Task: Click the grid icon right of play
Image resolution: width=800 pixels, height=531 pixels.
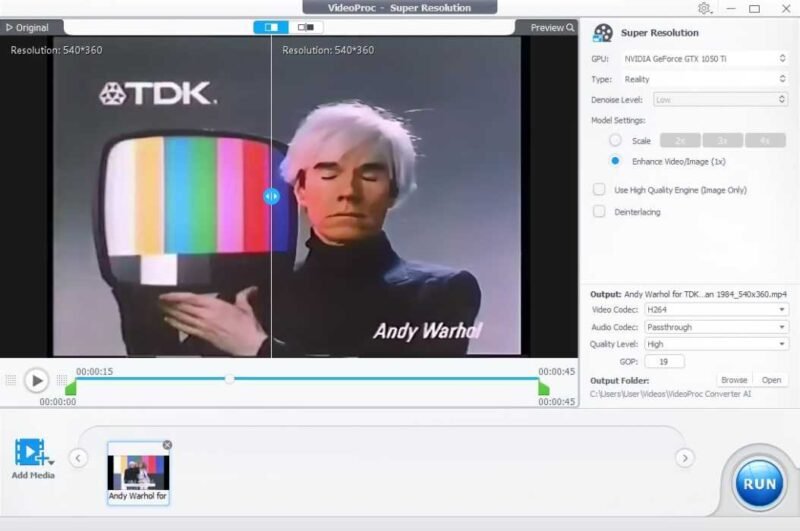Action: 62,380
